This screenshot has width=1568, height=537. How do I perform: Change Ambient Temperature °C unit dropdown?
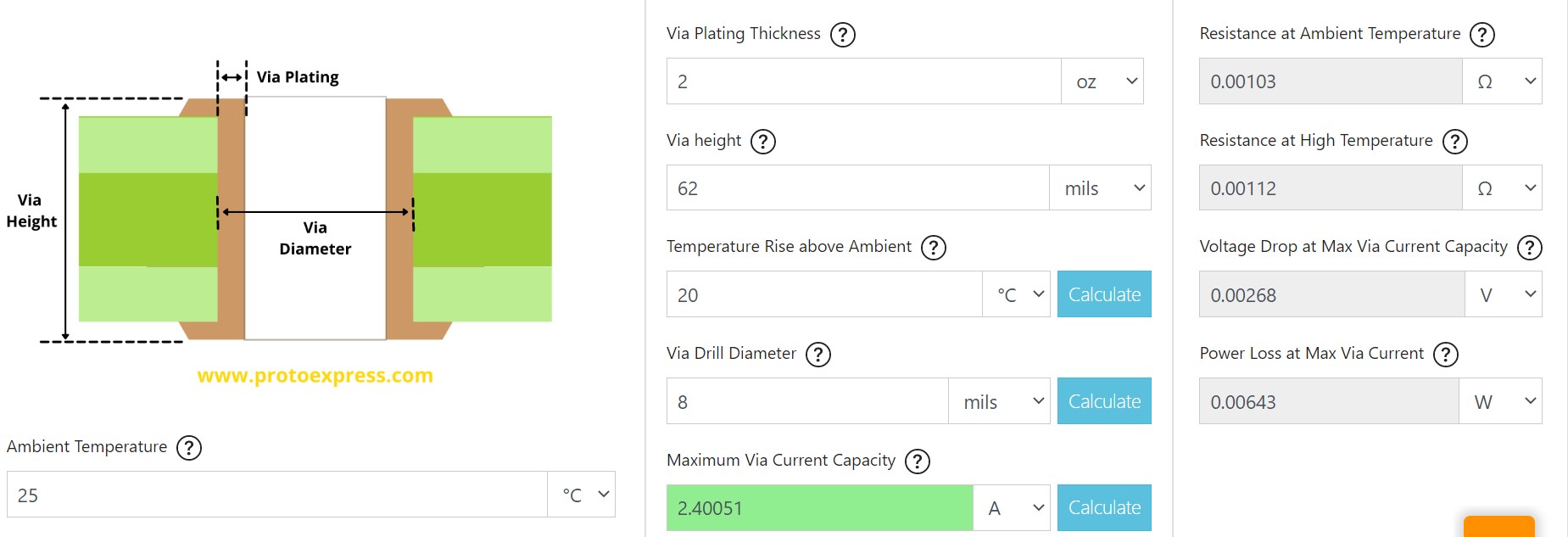[582, 495]
